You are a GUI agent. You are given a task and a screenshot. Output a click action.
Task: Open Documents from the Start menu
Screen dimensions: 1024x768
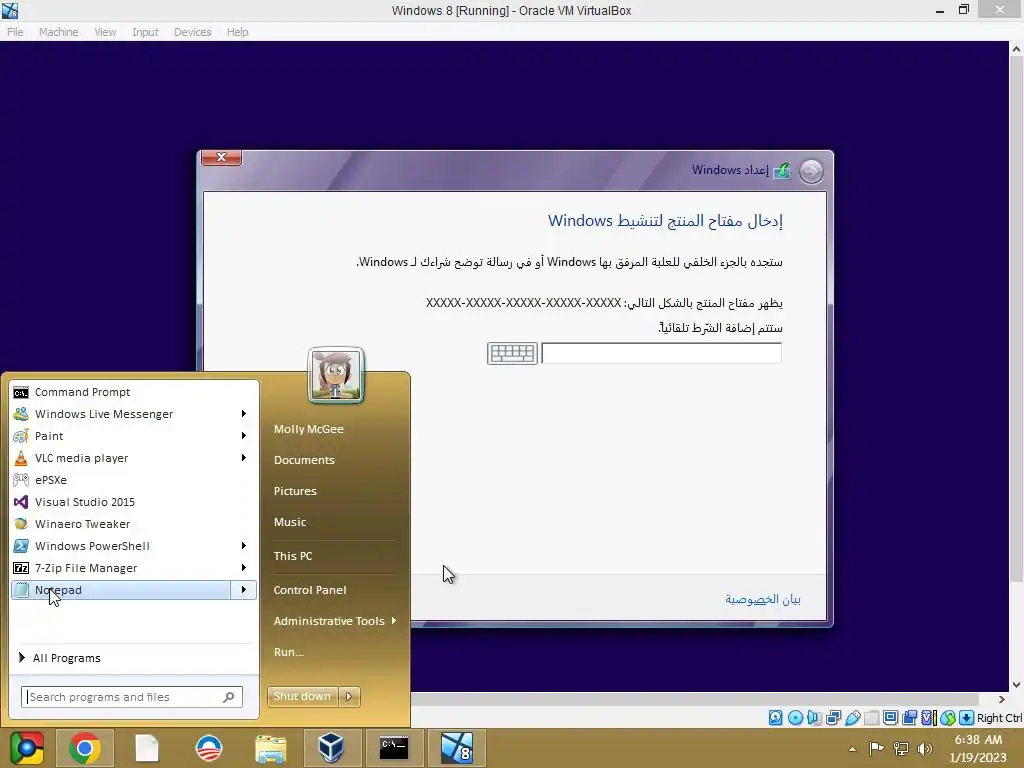(304, 460)
